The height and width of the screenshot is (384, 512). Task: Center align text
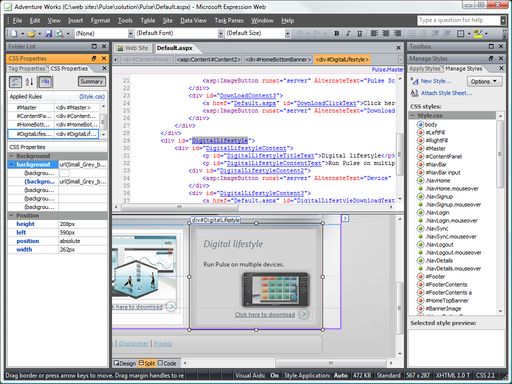coord(386,33)
